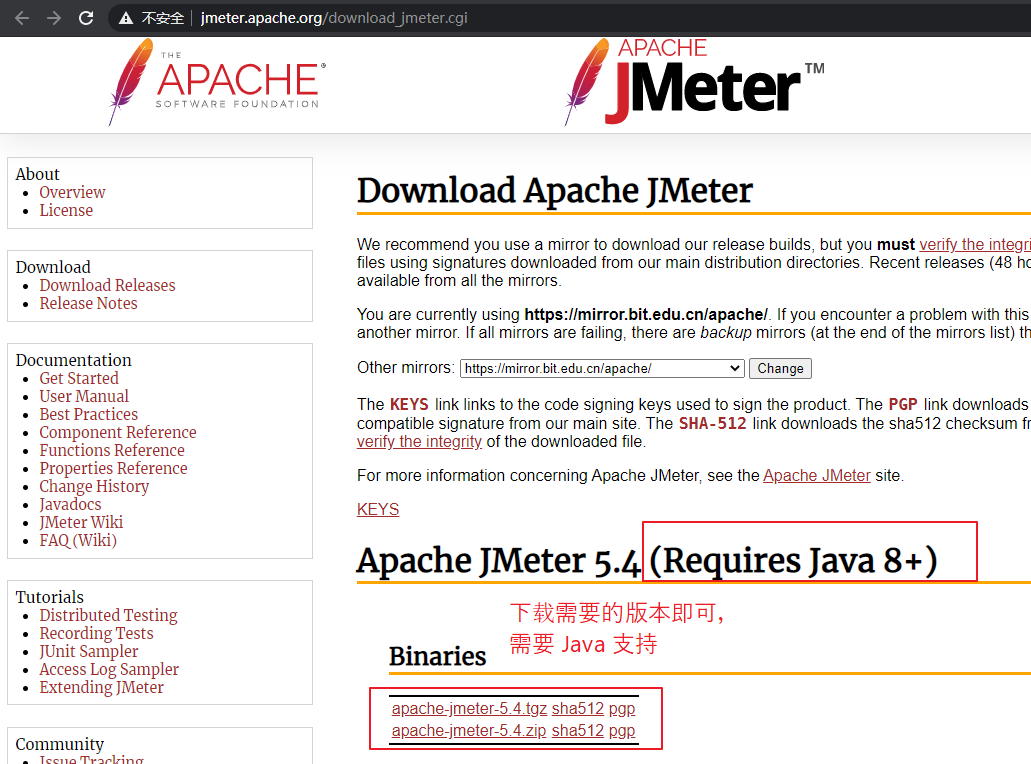Open the KEYS link

[x=378, y=510]
